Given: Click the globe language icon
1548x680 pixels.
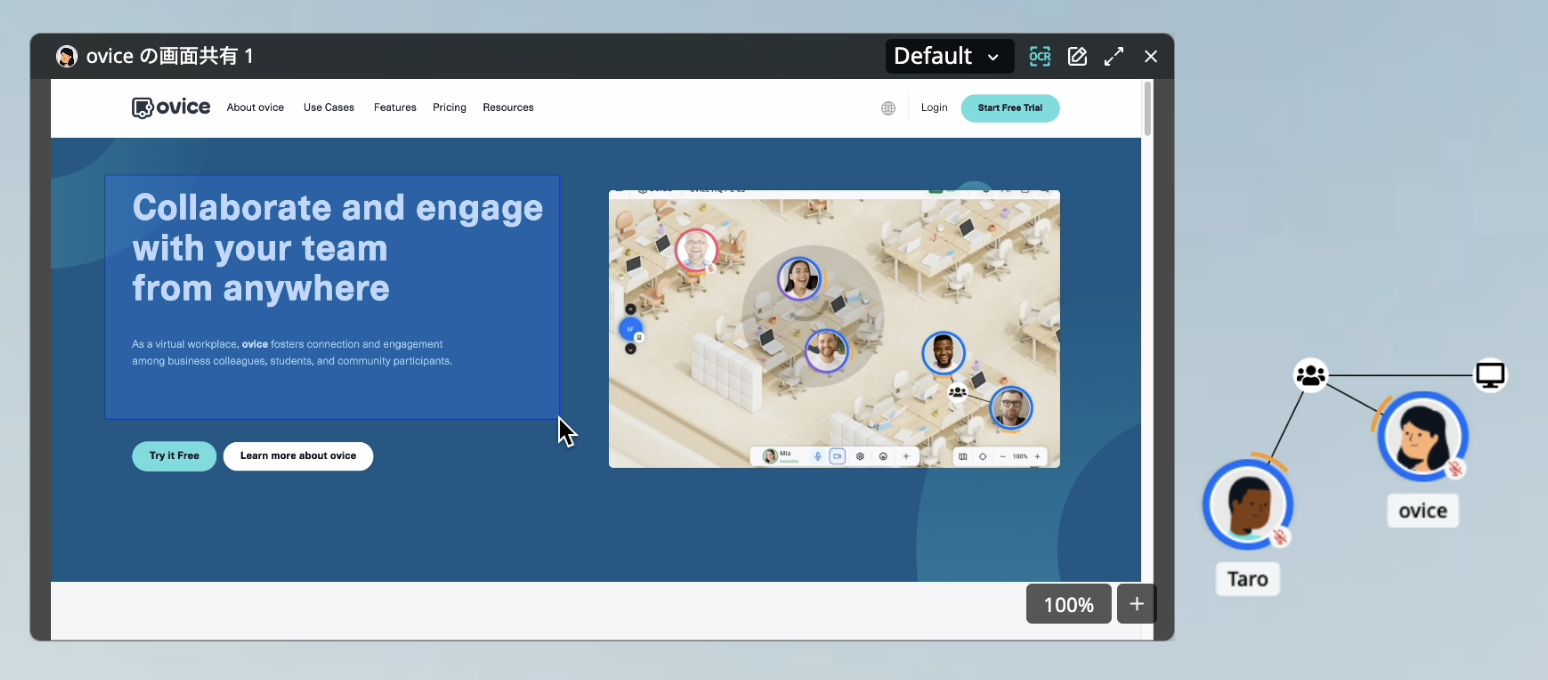Looking at the screenshot, I should pos(888,108).
